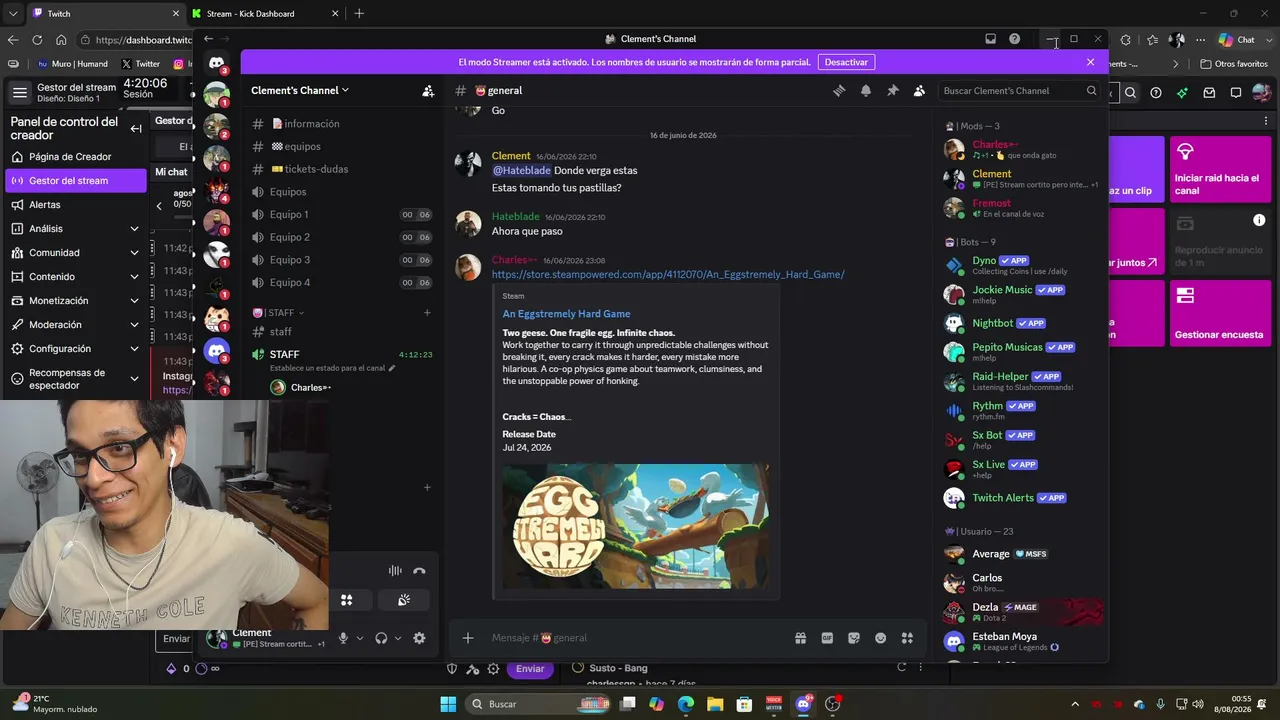The image size is (1280, 720).
Task: Collapse the STAFF channel category
Action: pos(279,313)
